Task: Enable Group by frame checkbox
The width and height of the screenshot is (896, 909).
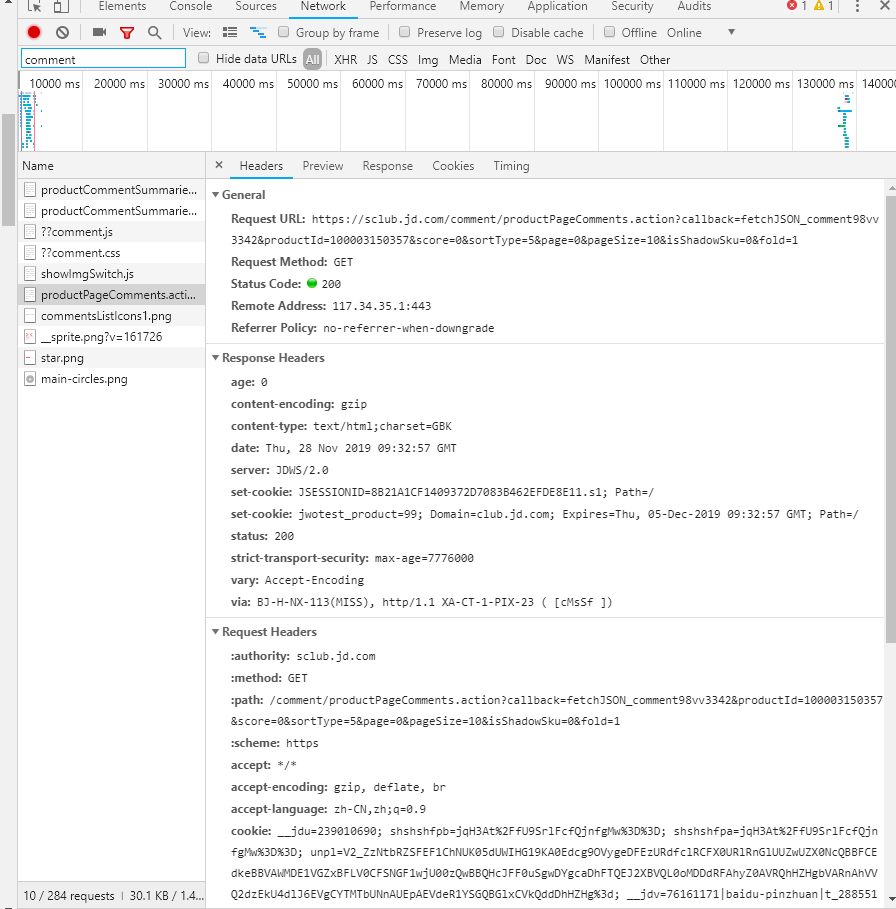Action: click(x=283, y=32)
